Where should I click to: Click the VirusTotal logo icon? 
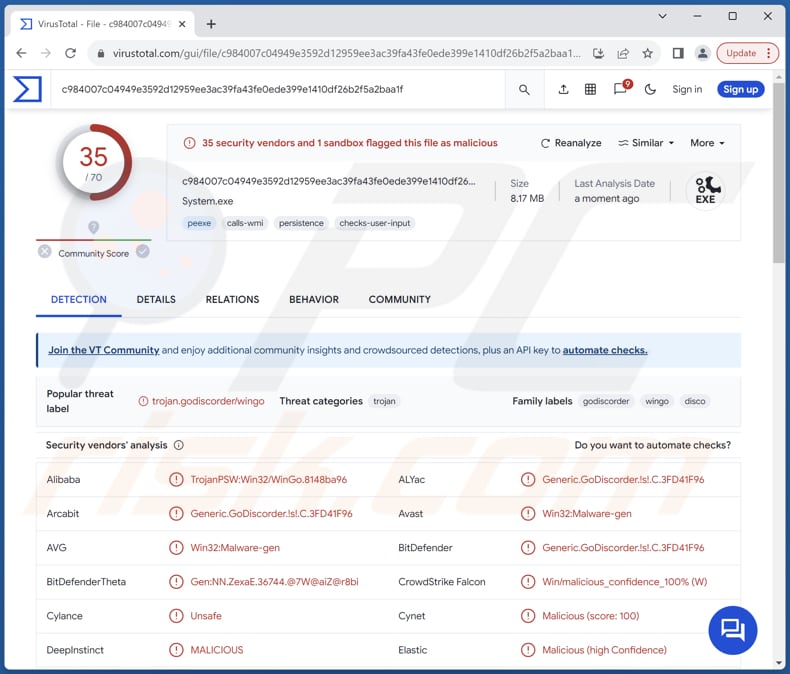27,89
